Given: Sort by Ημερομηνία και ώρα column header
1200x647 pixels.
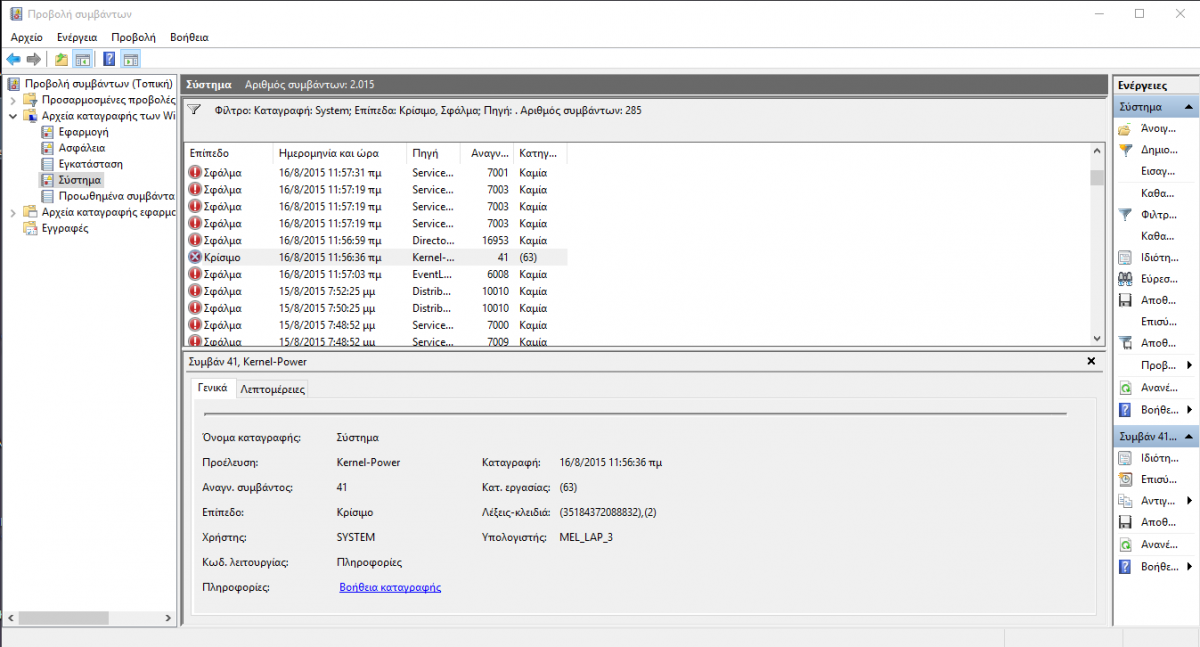Looking at the screenshot, I should (340, 154).
